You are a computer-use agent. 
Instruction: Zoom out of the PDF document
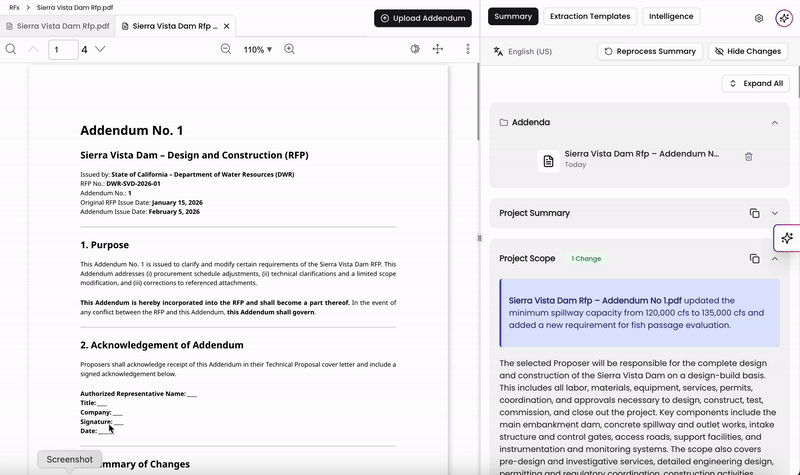(226, 49)
